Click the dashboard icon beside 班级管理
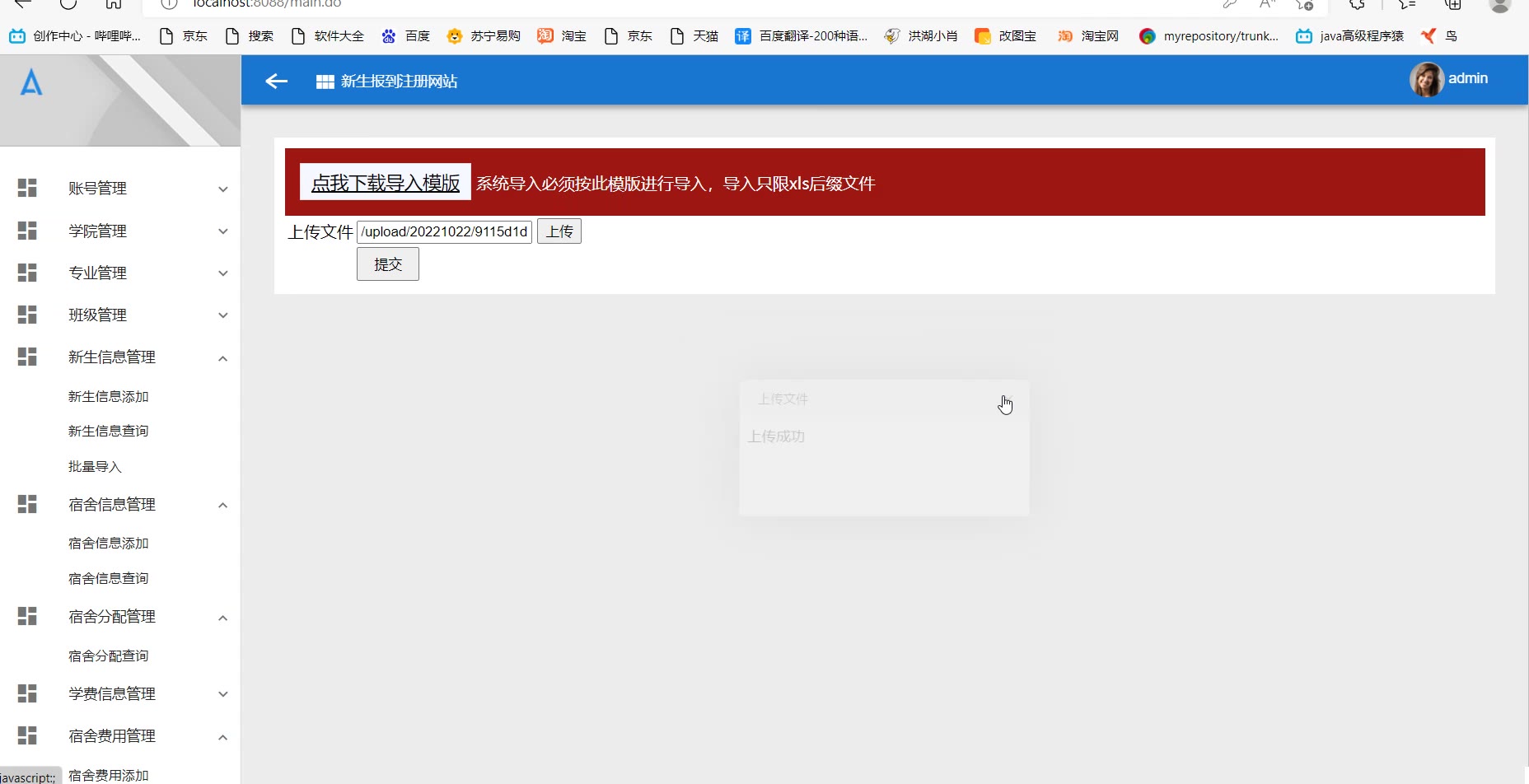 (x=27, y=315)
